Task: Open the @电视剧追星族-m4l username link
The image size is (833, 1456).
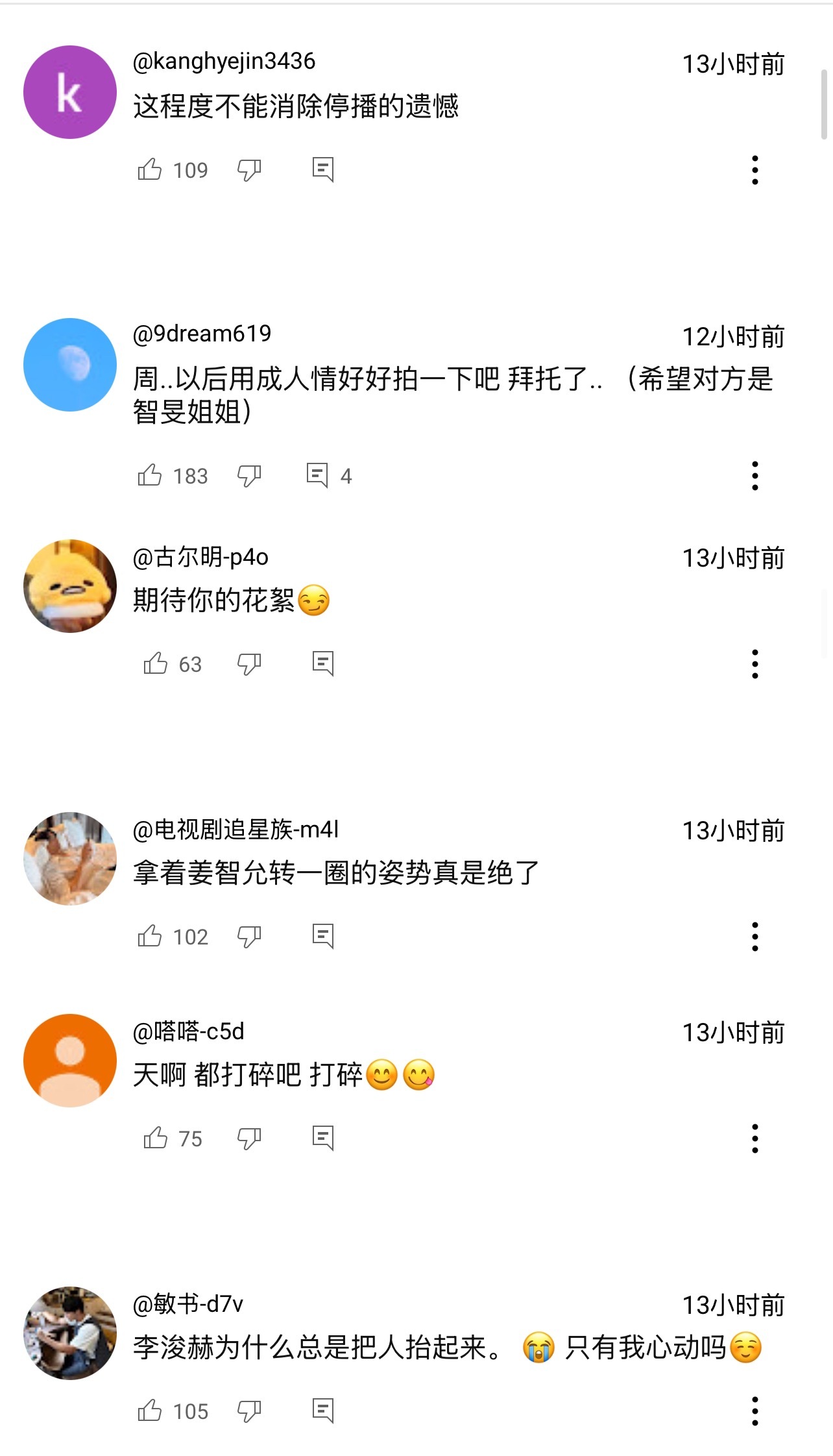Action: click(235, 830)
